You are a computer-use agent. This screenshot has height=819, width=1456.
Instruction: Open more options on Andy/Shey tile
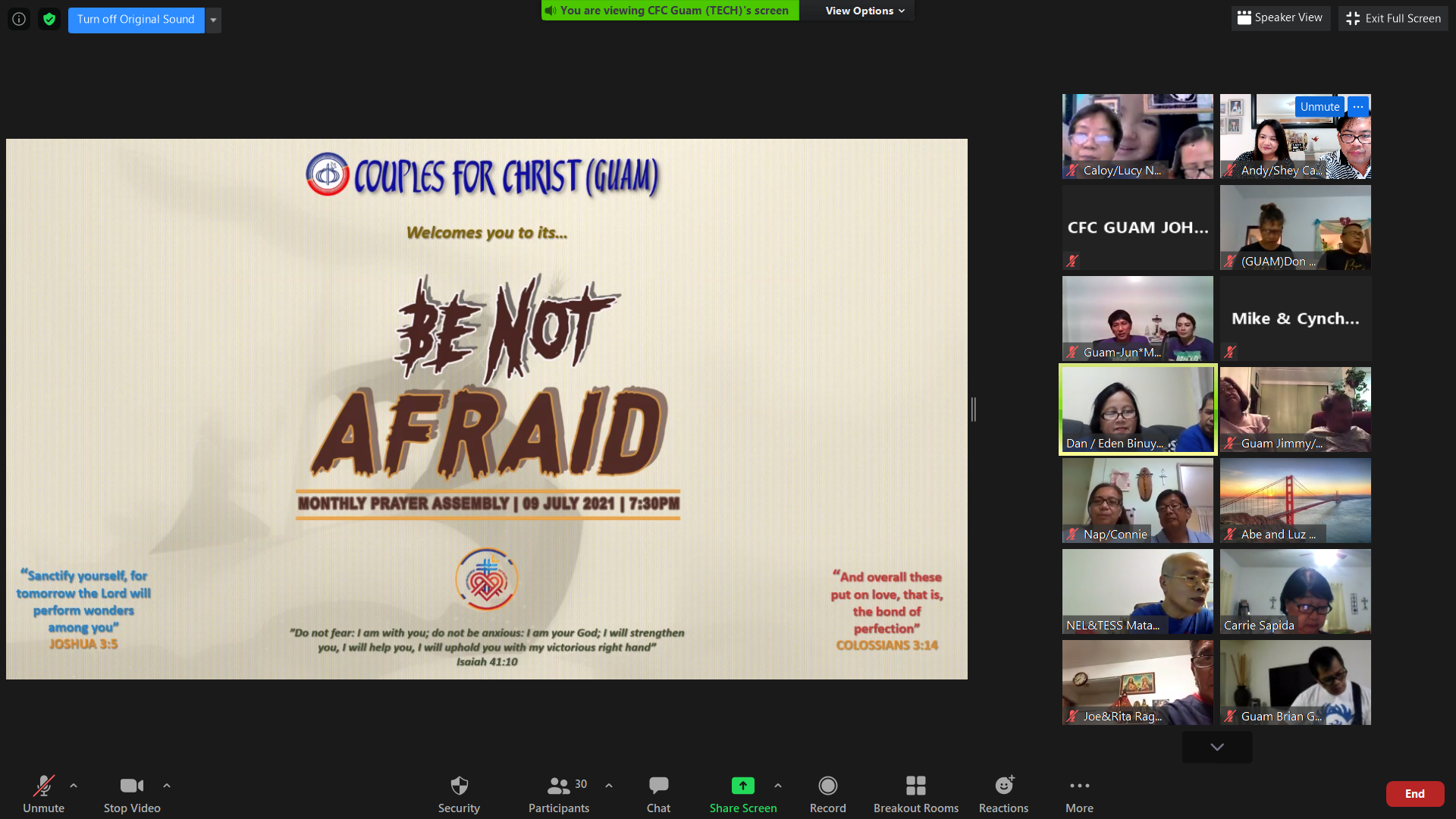1358,107
